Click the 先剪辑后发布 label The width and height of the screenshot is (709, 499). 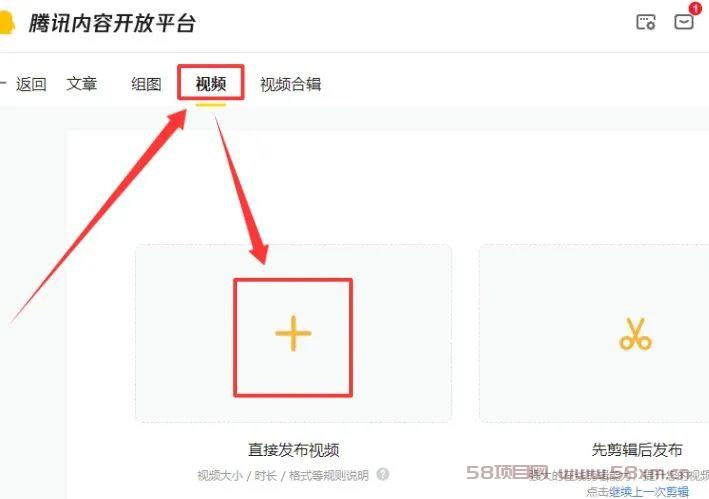tap(637, 450)
